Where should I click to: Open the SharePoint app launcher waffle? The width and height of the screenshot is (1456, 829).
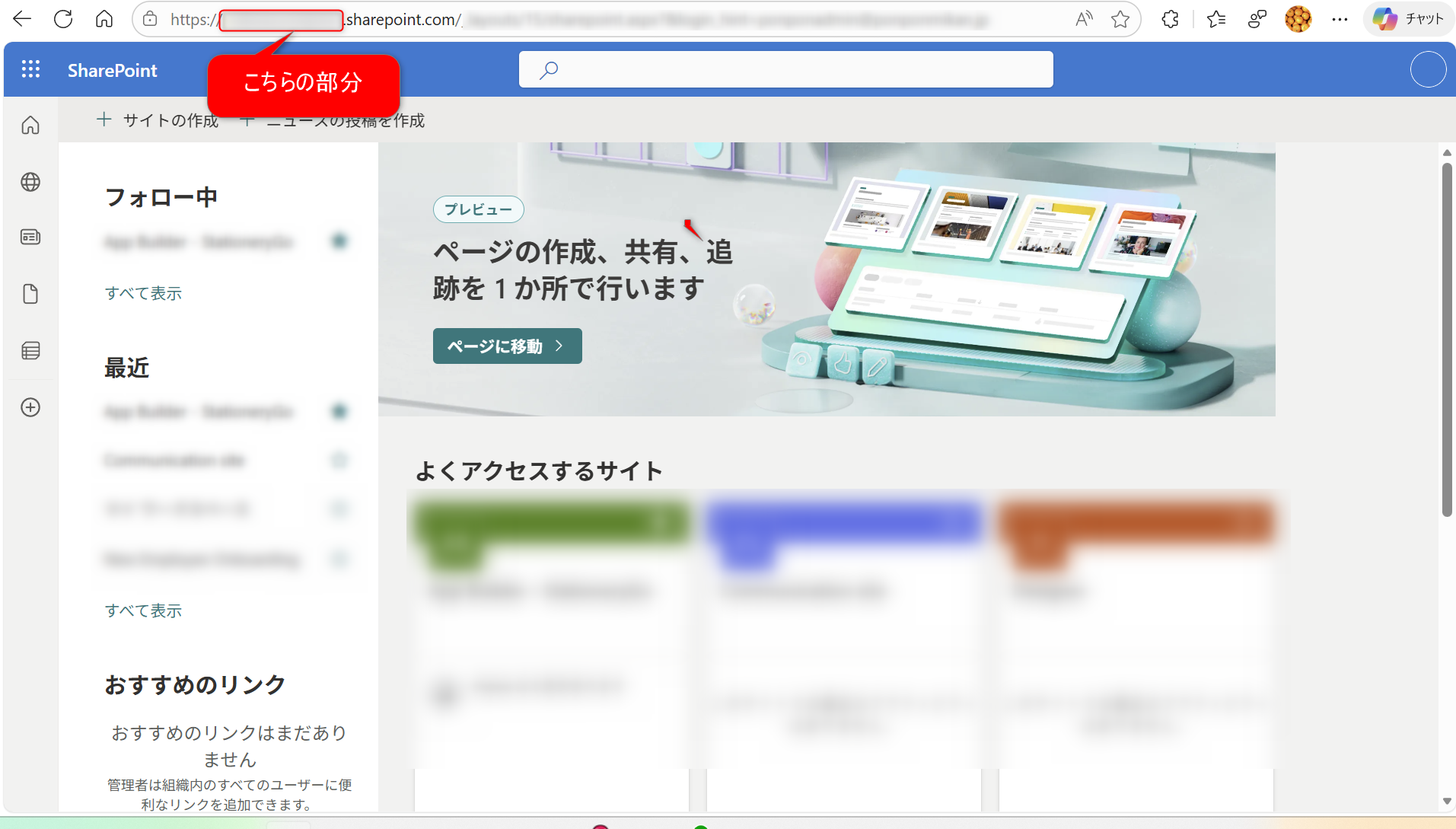(x=30, y=69)
